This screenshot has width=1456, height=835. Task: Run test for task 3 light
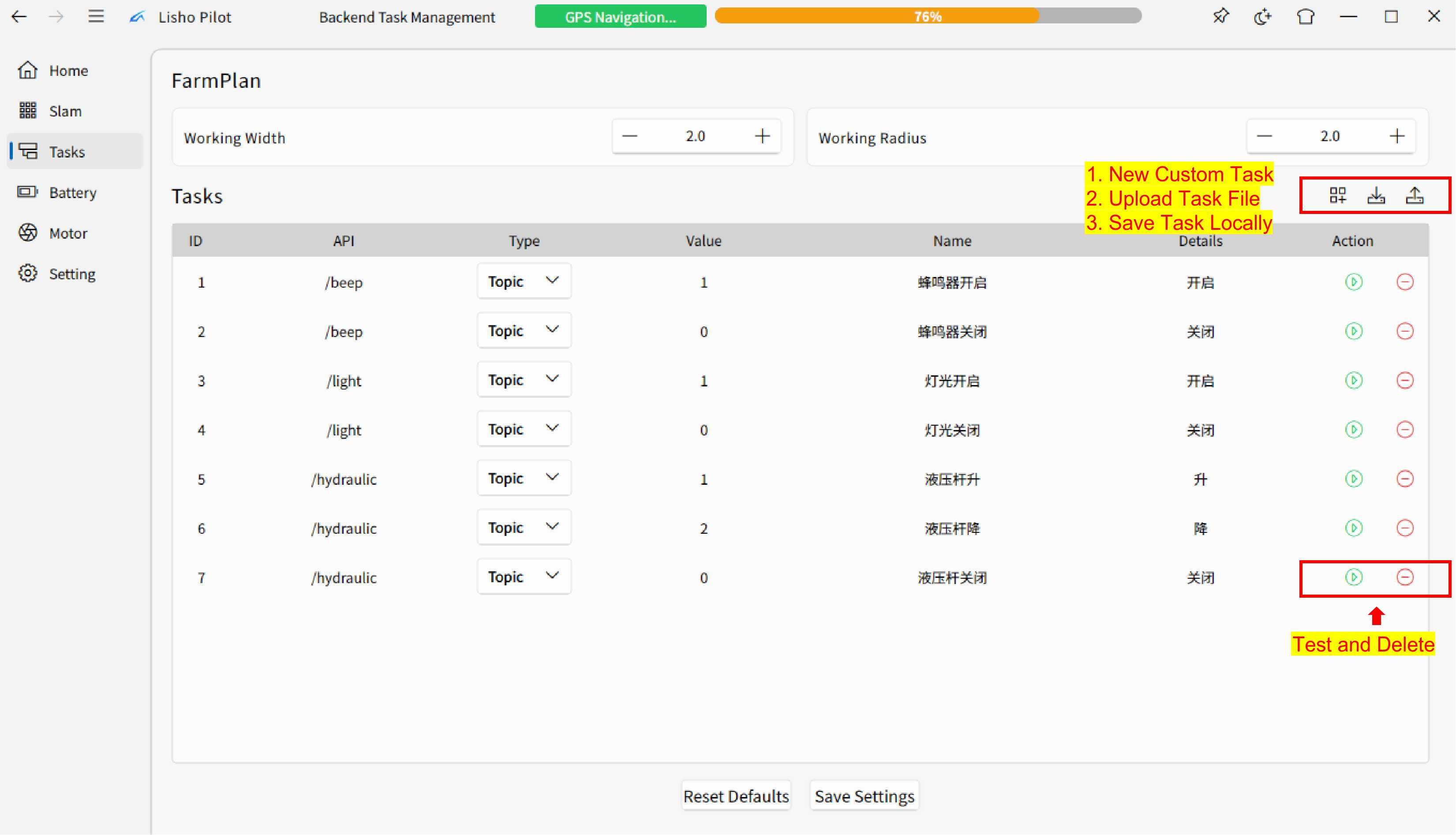tap(1354, 380)
